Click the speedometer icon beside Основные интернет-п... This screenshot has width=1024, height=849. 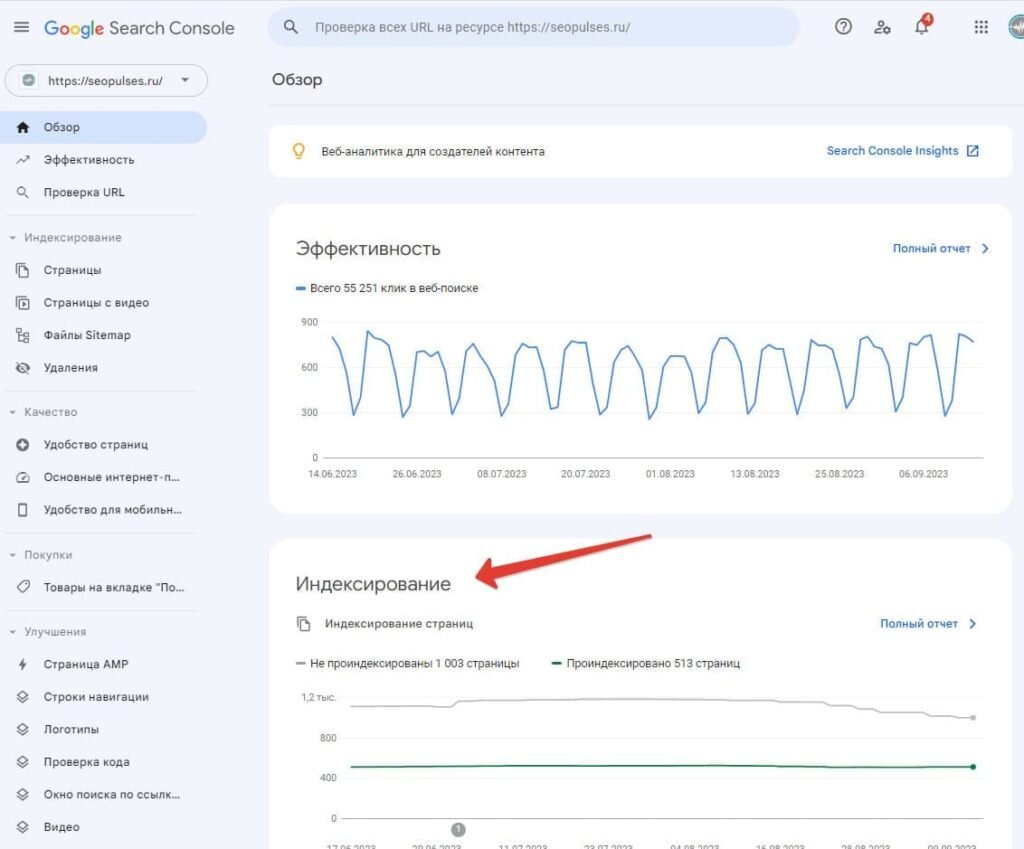[23, 477]
